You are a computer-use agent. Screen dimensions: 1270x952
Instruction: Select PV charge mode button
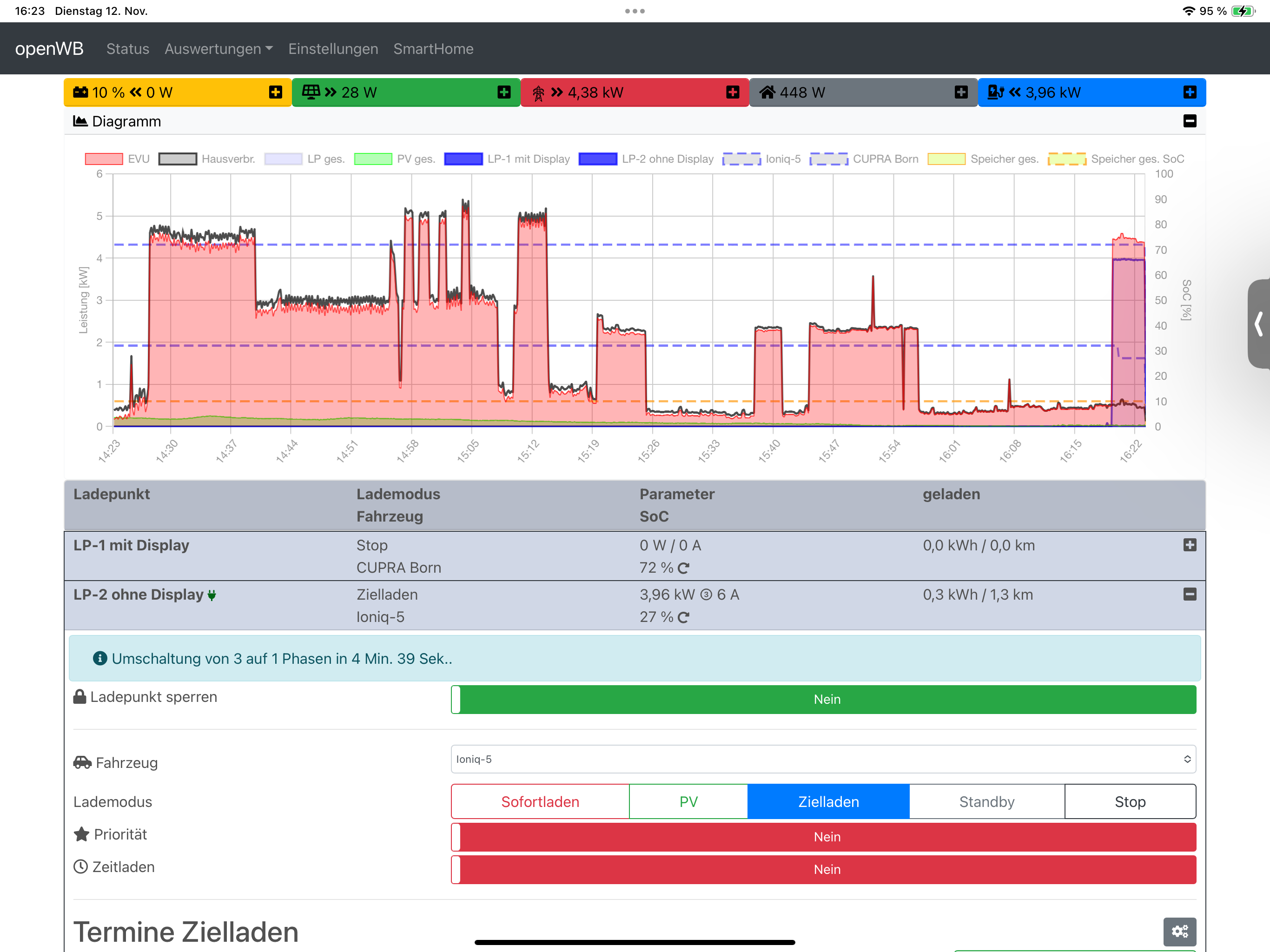pos(688,802)
